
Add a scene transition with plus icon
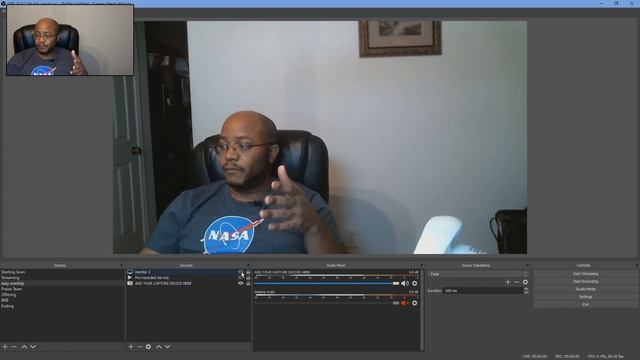(508, 282)
